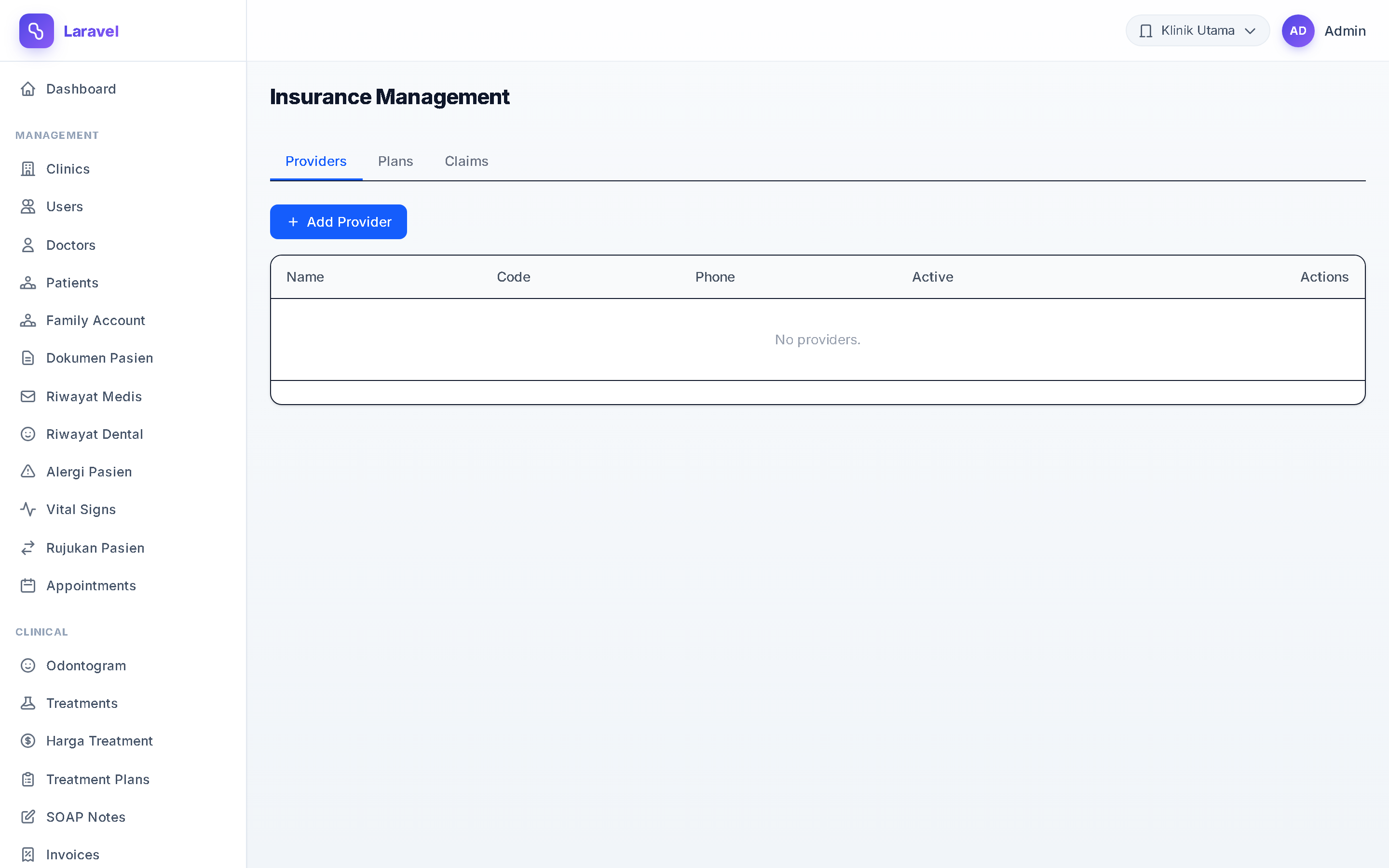This screenshot has width=1389, height=868.
Task: Open the Admin user menu
Action: pos(1323,31)
